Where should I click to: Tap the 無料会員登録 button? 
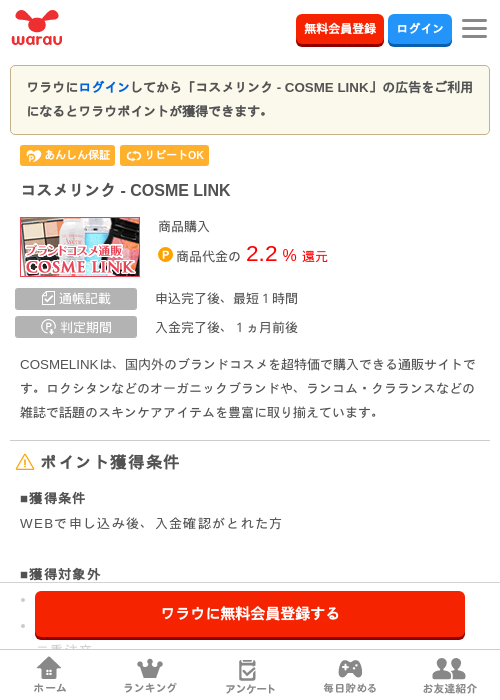pos(340,29)
